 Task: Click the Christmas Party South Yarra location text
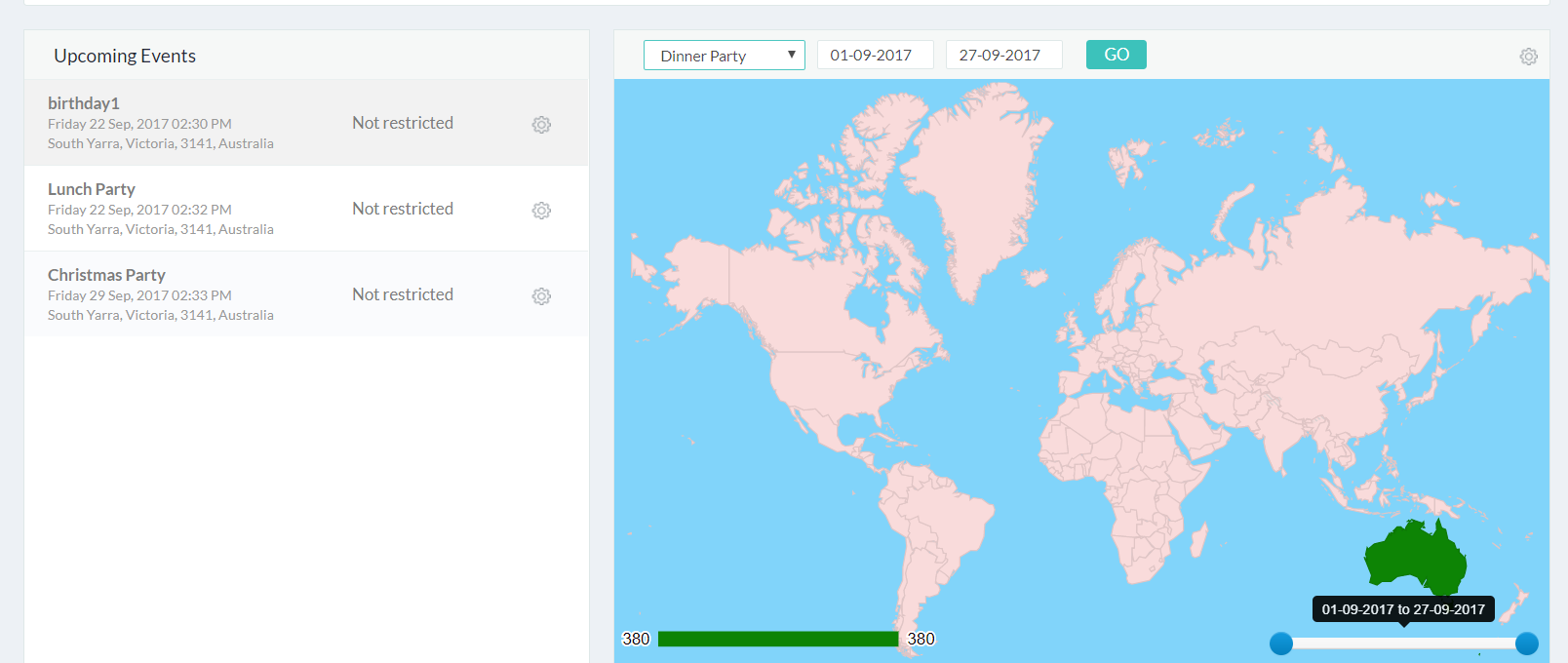point(161,315)
